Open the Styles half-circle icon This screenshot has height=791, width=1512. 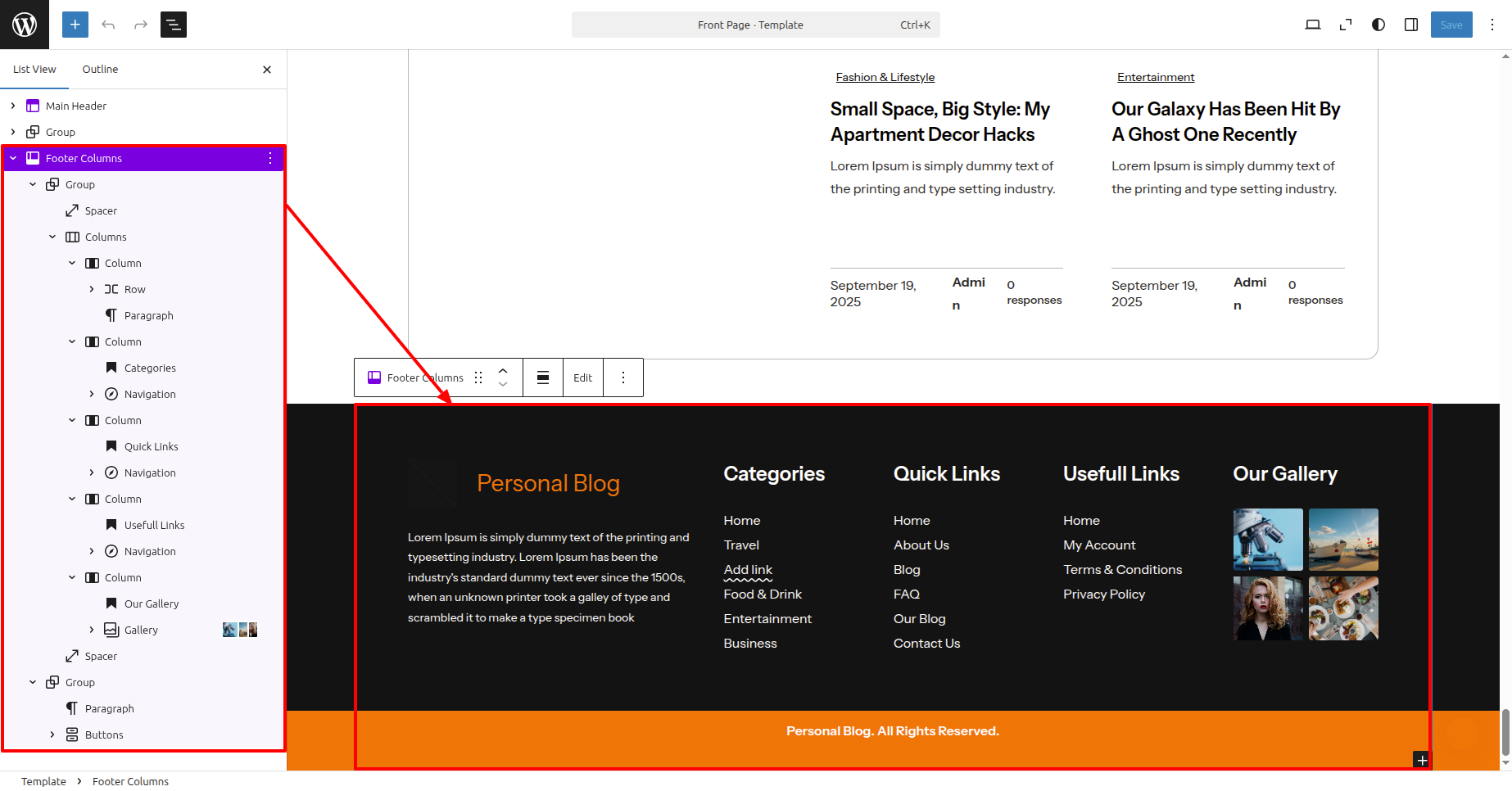click(x=1378, y=25)
